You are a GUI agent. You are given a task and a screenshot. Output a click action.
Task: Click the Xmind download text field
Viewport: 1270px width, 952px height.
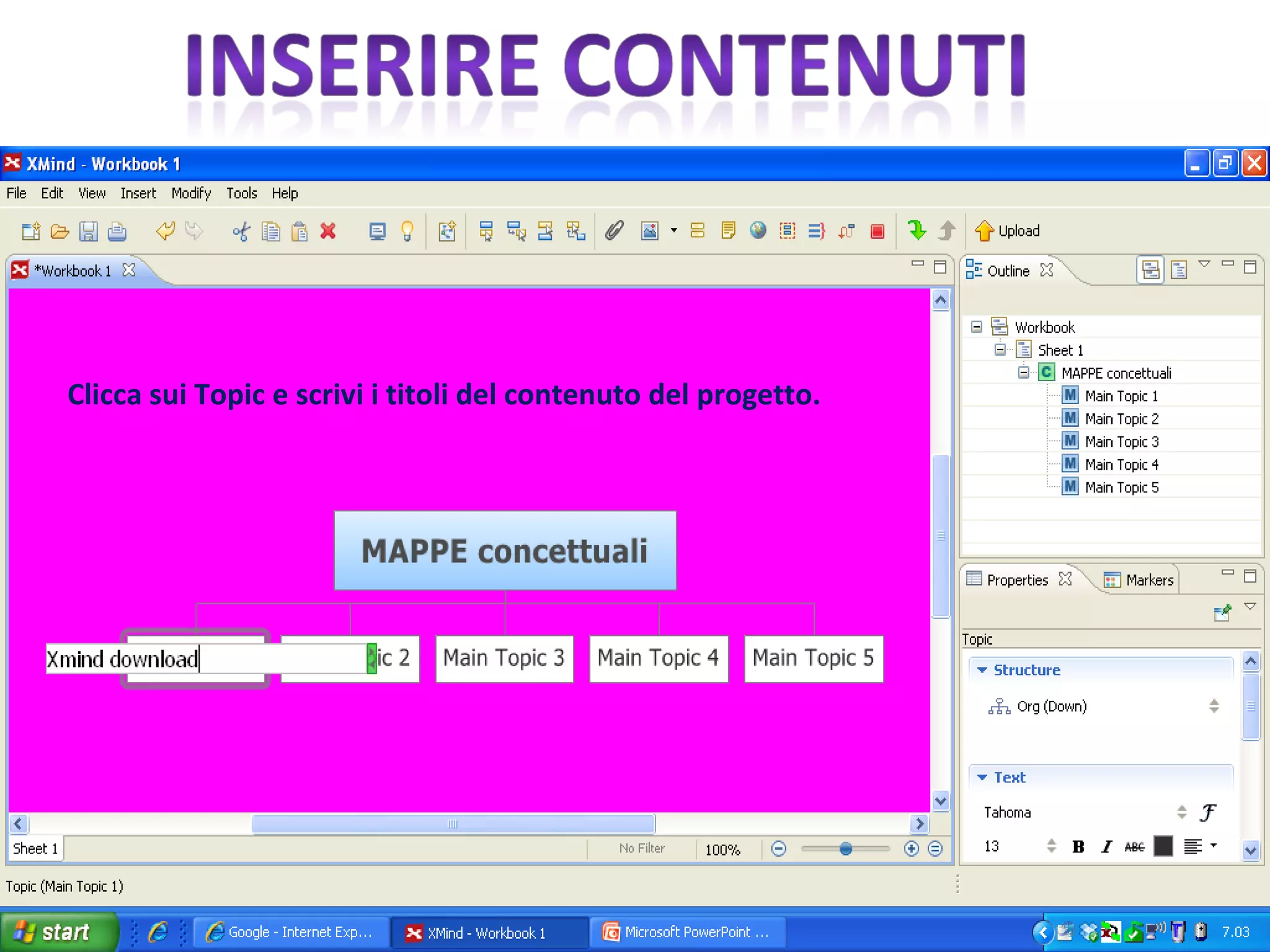pos(206,659)
